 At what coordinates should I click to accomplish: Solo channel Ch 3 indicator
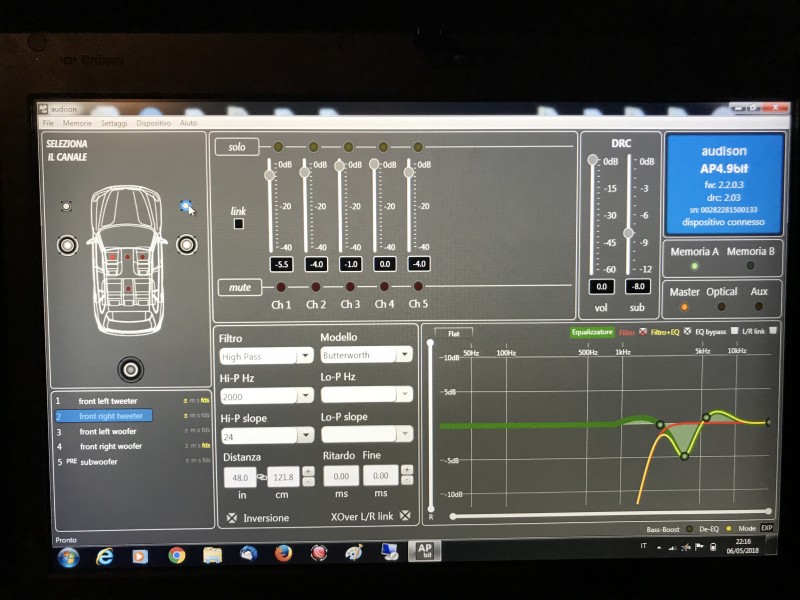[x=348, y=147]
